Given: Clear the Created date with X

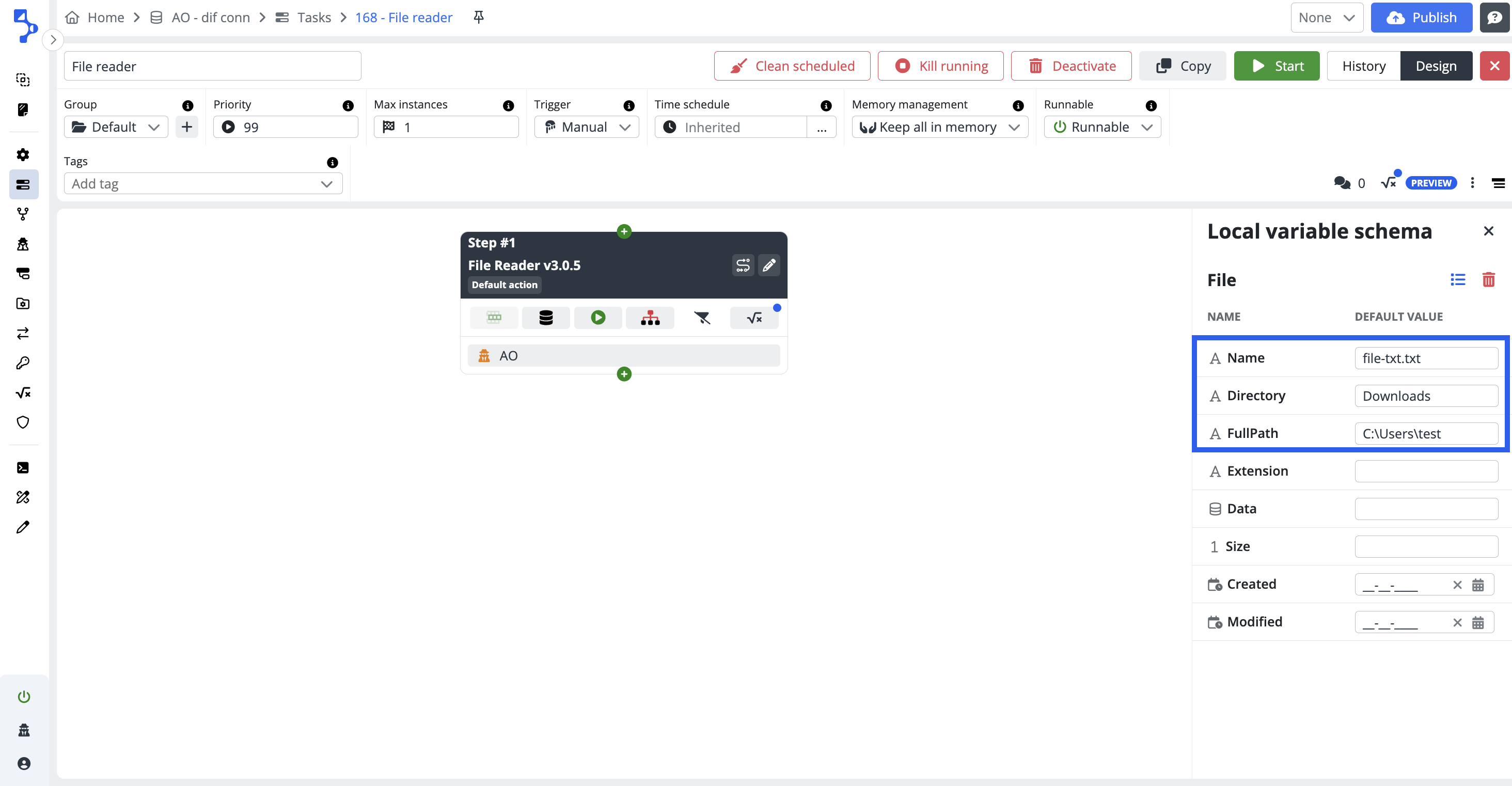Looking at the screenshot, I should tap(1457, 585).
